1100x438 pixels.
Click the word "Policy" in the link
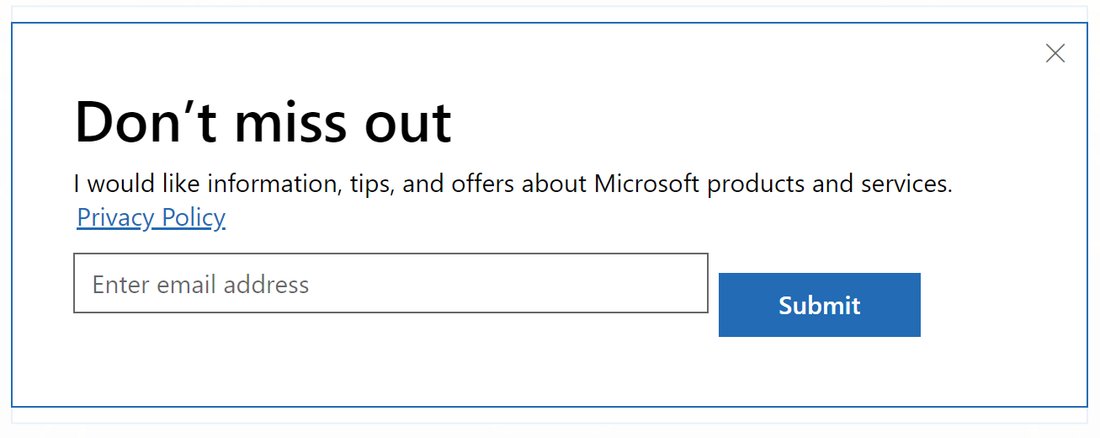click(x=193, y=217)
